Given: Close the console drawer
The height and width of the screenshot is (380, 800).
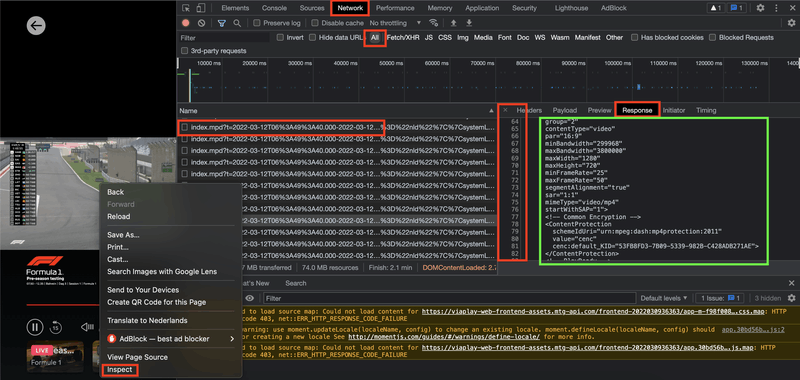Looking at the screenshot, I should coord(791,283).
